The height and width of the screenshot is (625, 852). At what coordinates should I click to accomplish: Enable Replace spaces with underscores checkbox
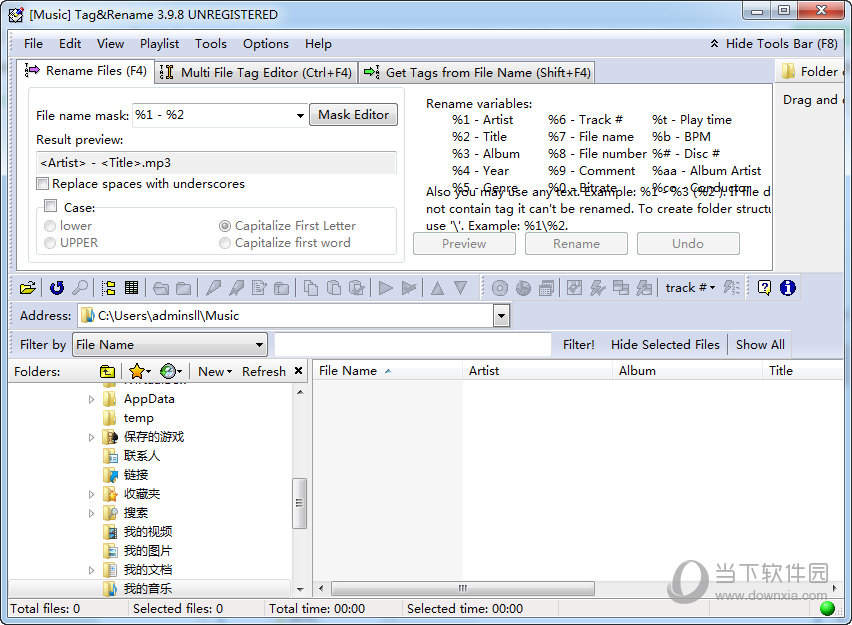[42, 184]
